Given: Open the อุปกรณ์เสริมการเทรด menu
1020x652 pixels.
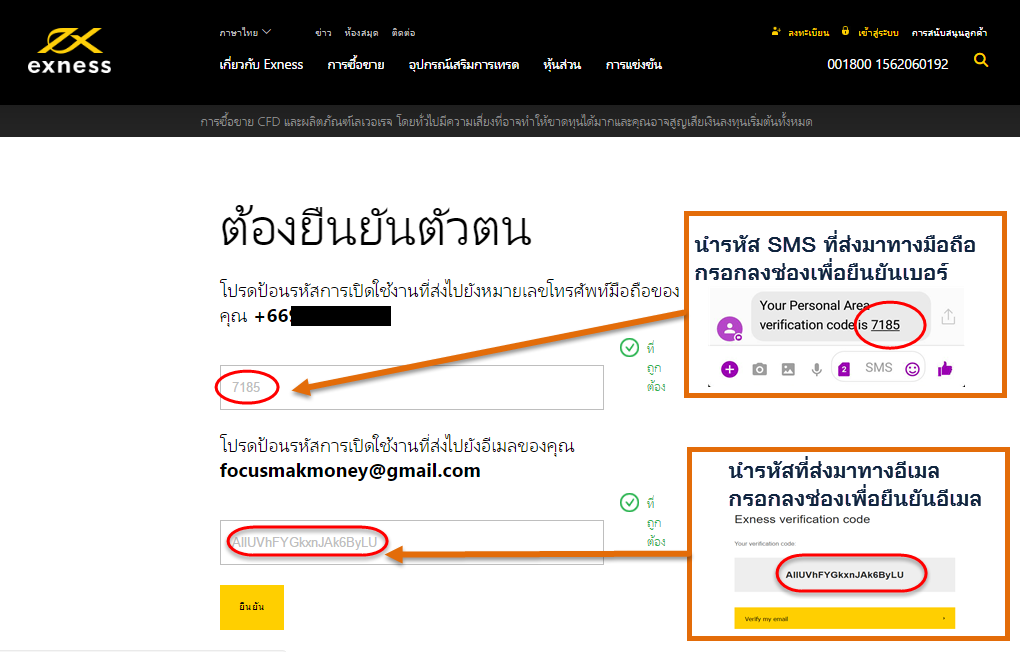Looking at the screenshot, I should coord(464,64).
